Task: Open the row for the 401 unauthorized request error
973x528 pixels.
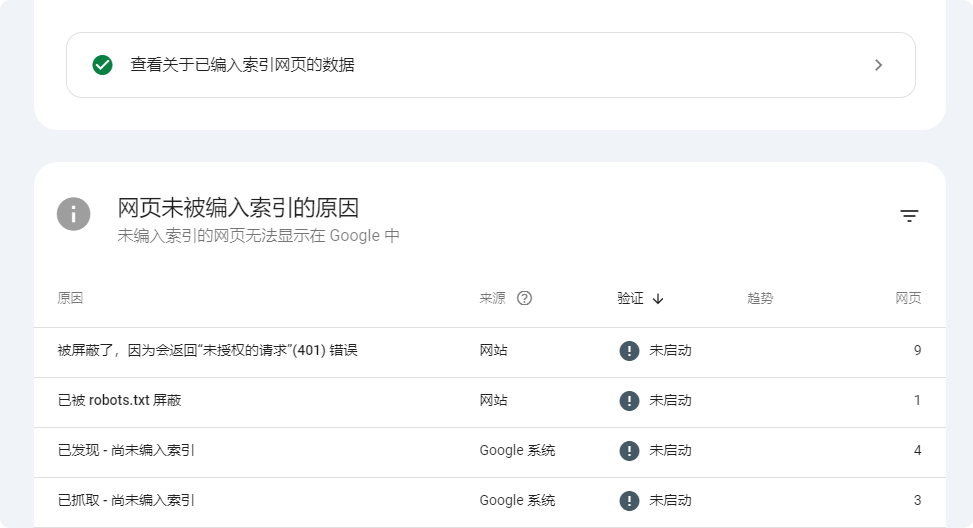Action: tap(490, 351)
